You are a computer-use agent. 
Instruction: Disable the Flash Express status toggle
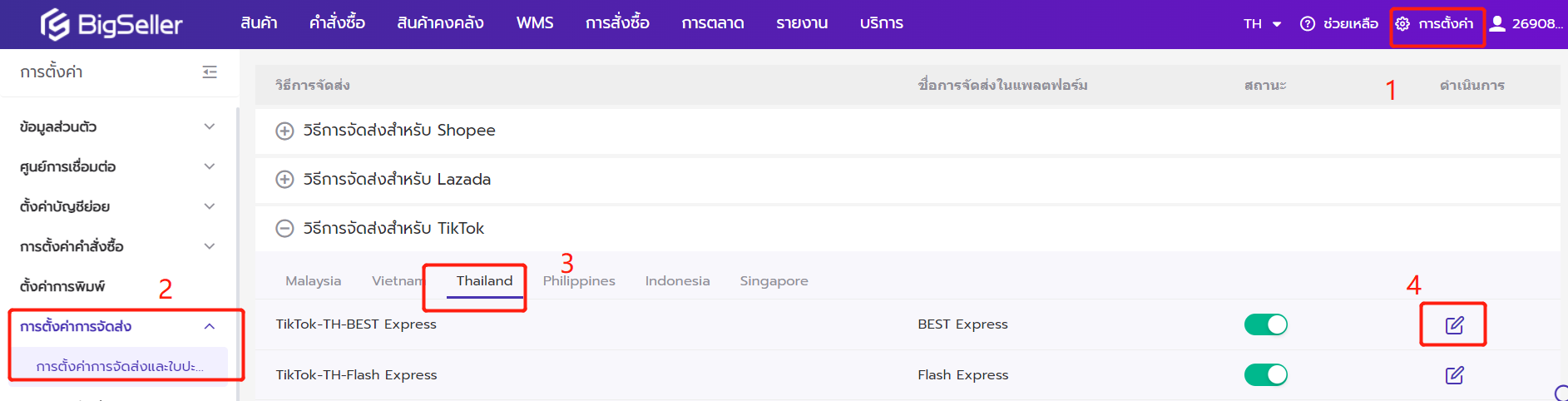click(1265, 375)
